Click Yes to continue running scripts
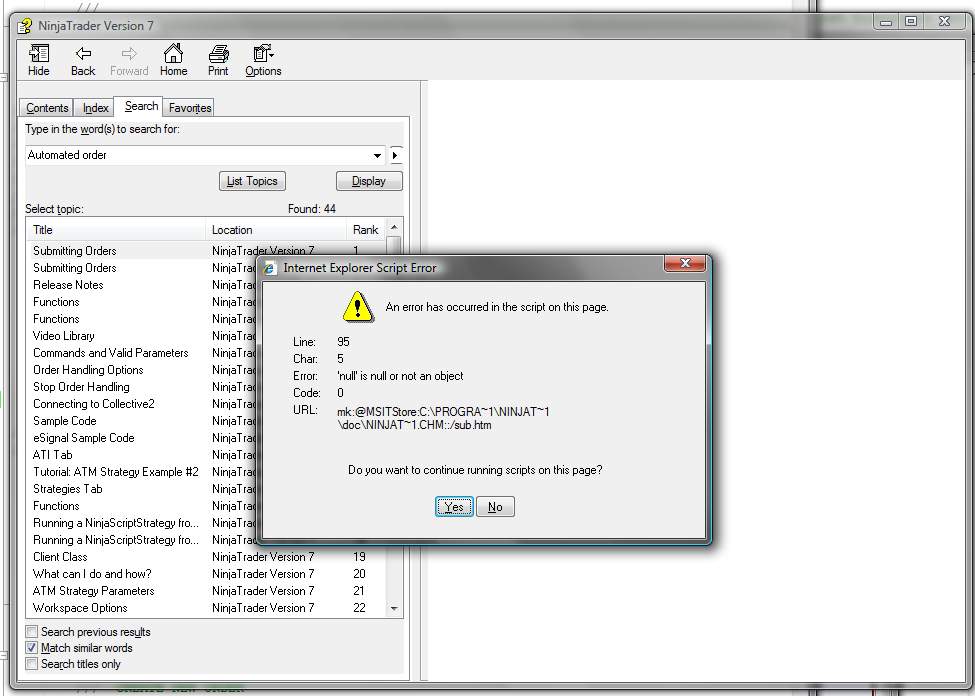This screenshot has width=975, height=696. (454, 507)
